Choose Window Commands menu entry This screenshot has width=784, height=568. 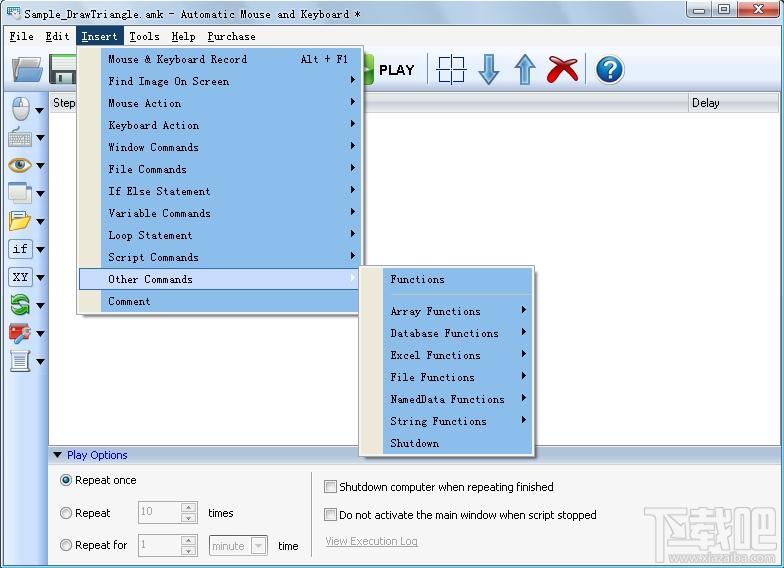pos(220,147)
